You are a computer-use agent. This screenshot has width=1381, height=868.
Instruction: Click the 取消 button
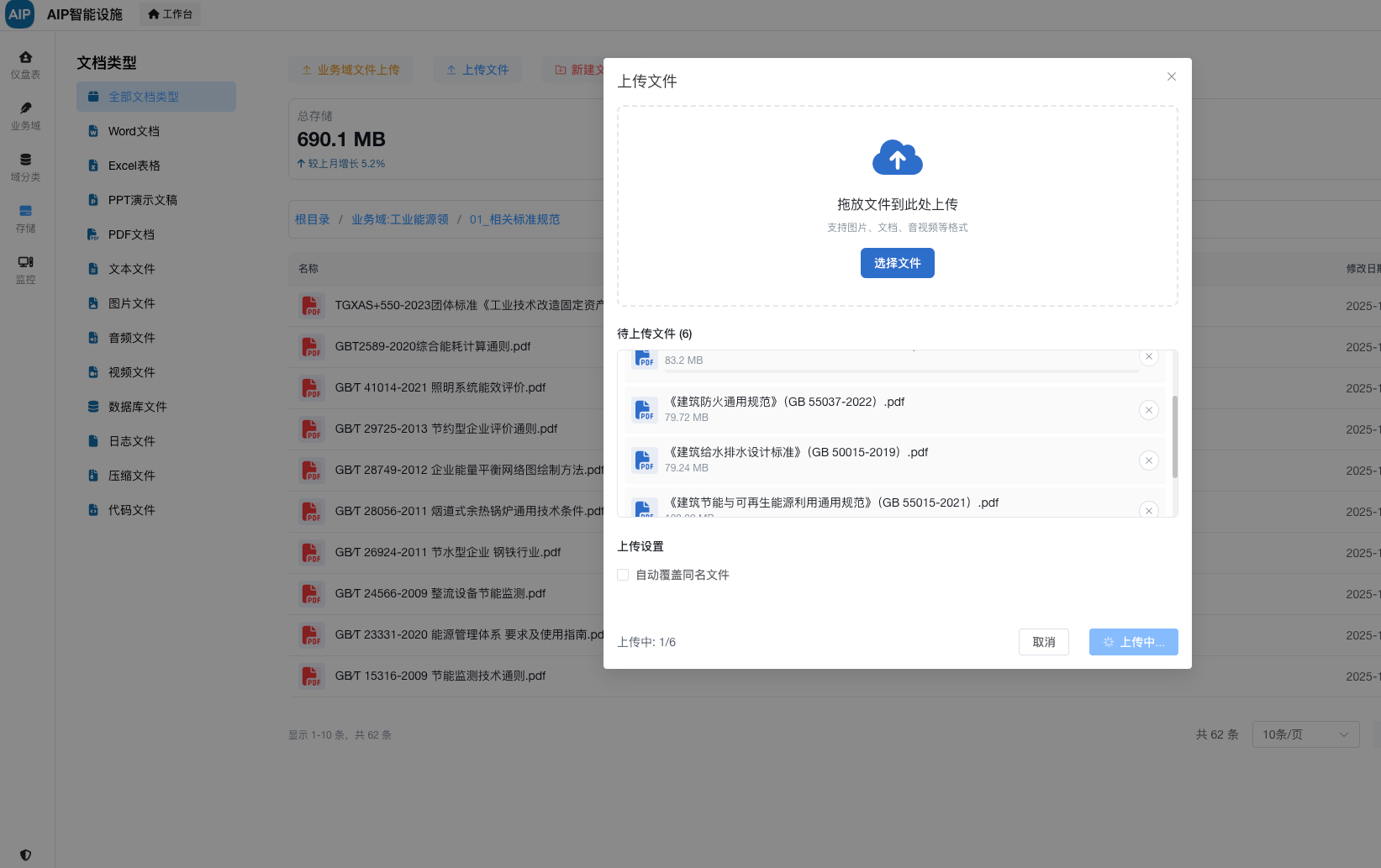[1043, 642]
